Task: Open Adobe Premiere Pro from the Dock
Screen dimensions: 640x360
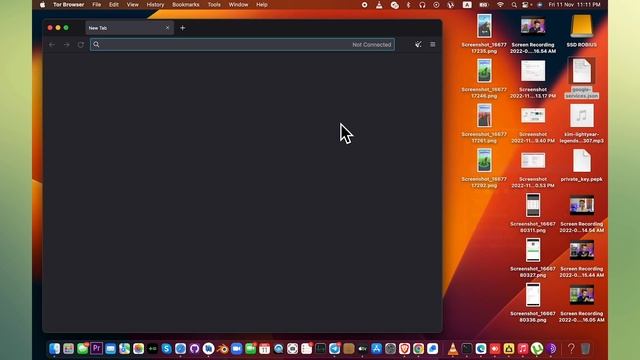Action: (x=96, y=348)
